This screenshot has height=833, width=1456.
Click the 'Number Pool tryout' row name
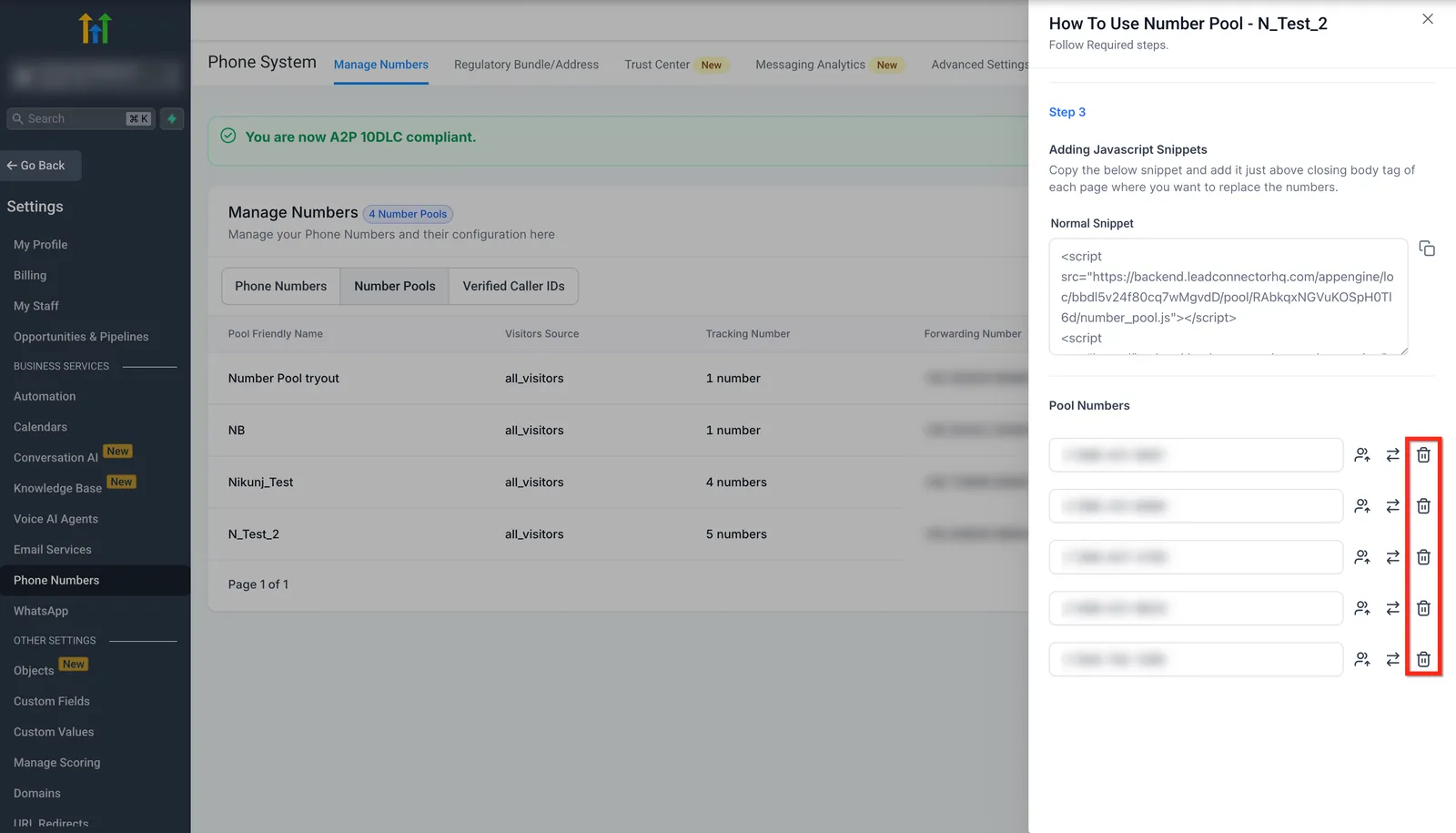point(284,379)
